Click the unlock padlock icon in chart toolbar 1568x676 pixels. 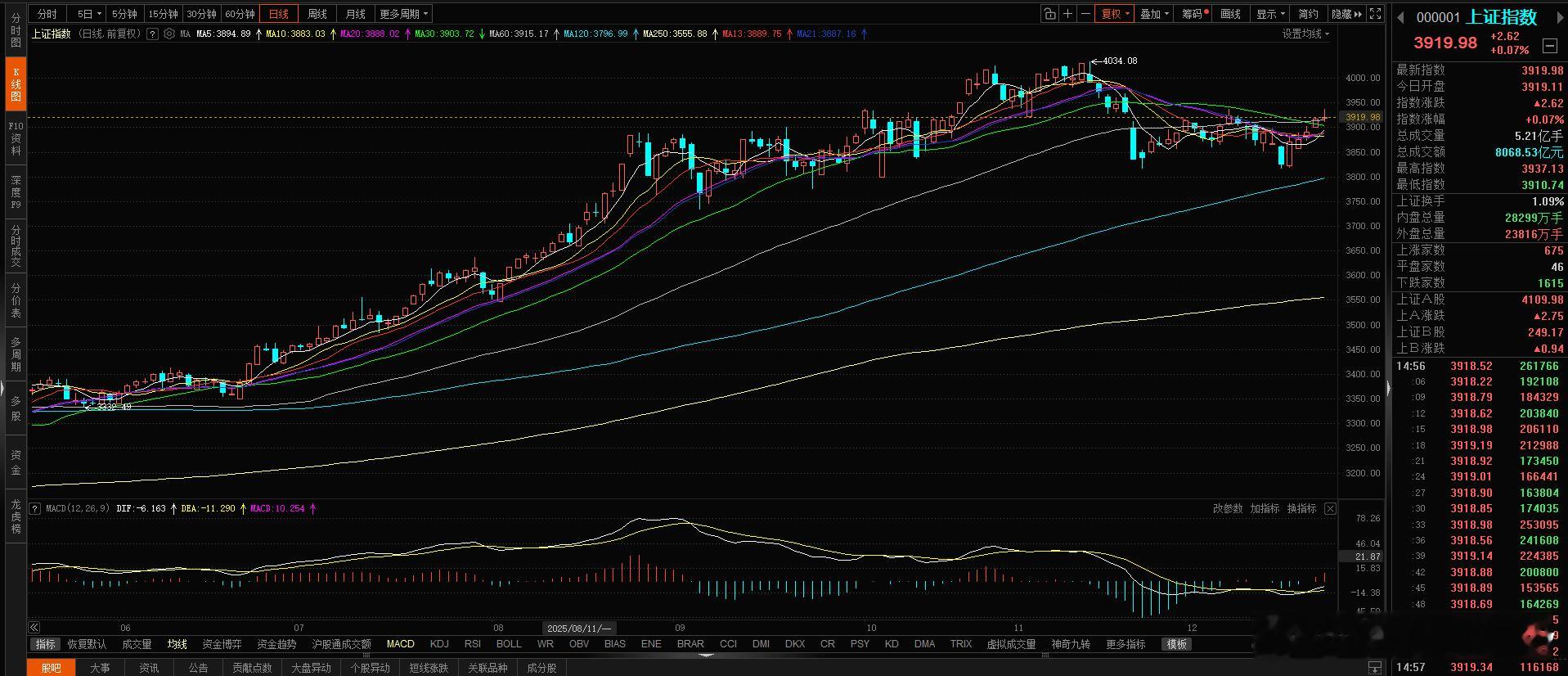[x=1049, y=14]
